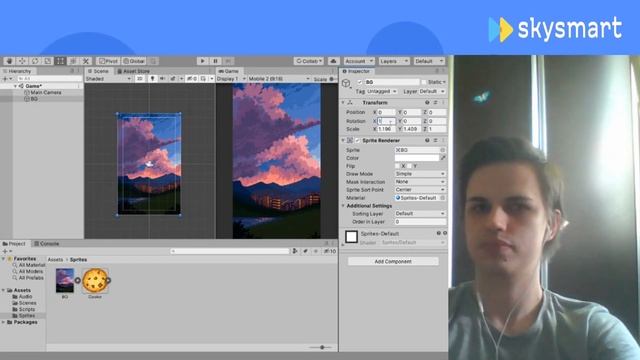The image size is (640, 360).
Task: Collapse the Additional Settings section
Action: pyautogui.click(x=343, y=206)
